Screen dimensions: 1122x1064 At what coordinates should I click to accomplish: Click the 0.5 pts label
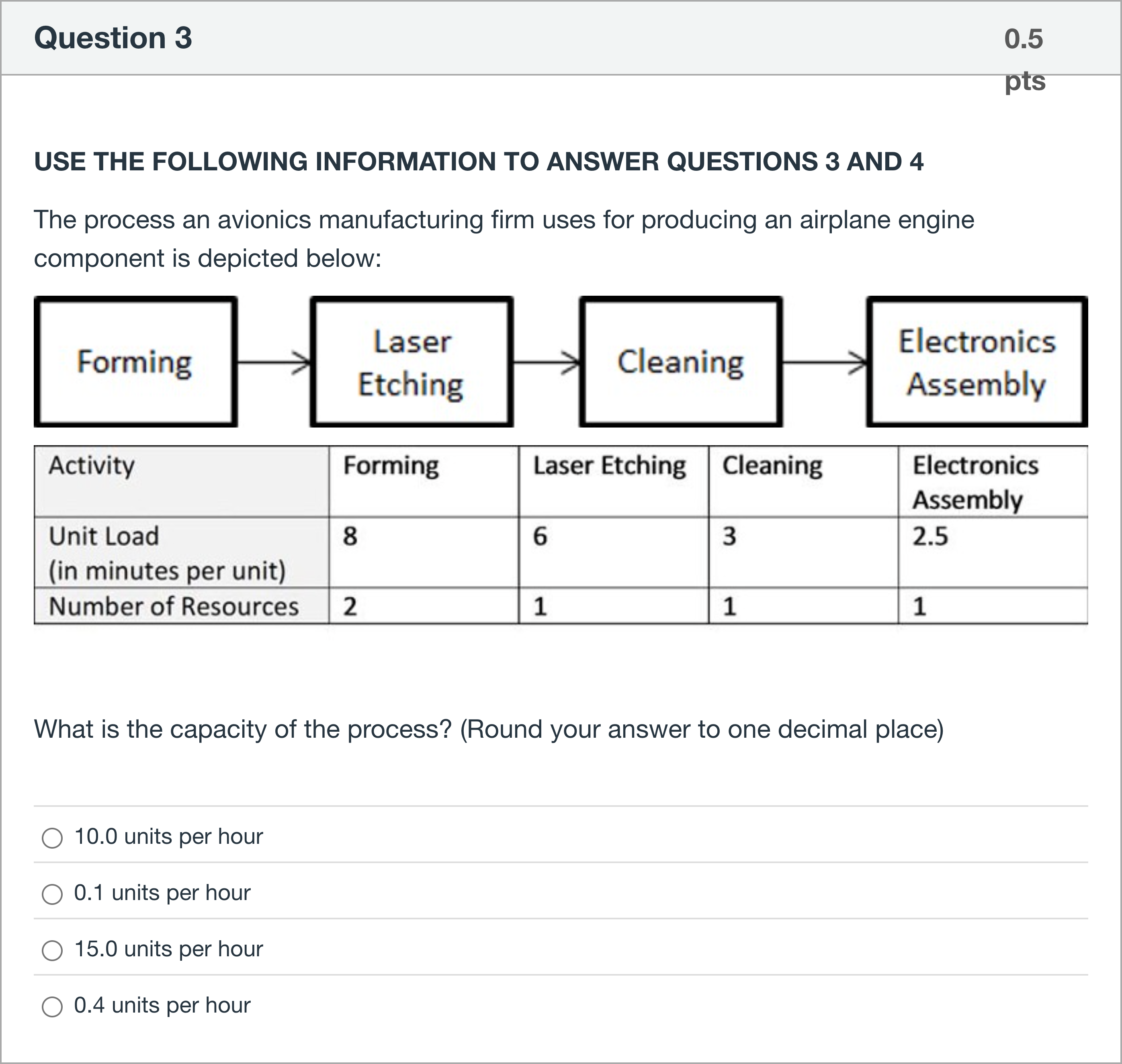point(1024,59)
